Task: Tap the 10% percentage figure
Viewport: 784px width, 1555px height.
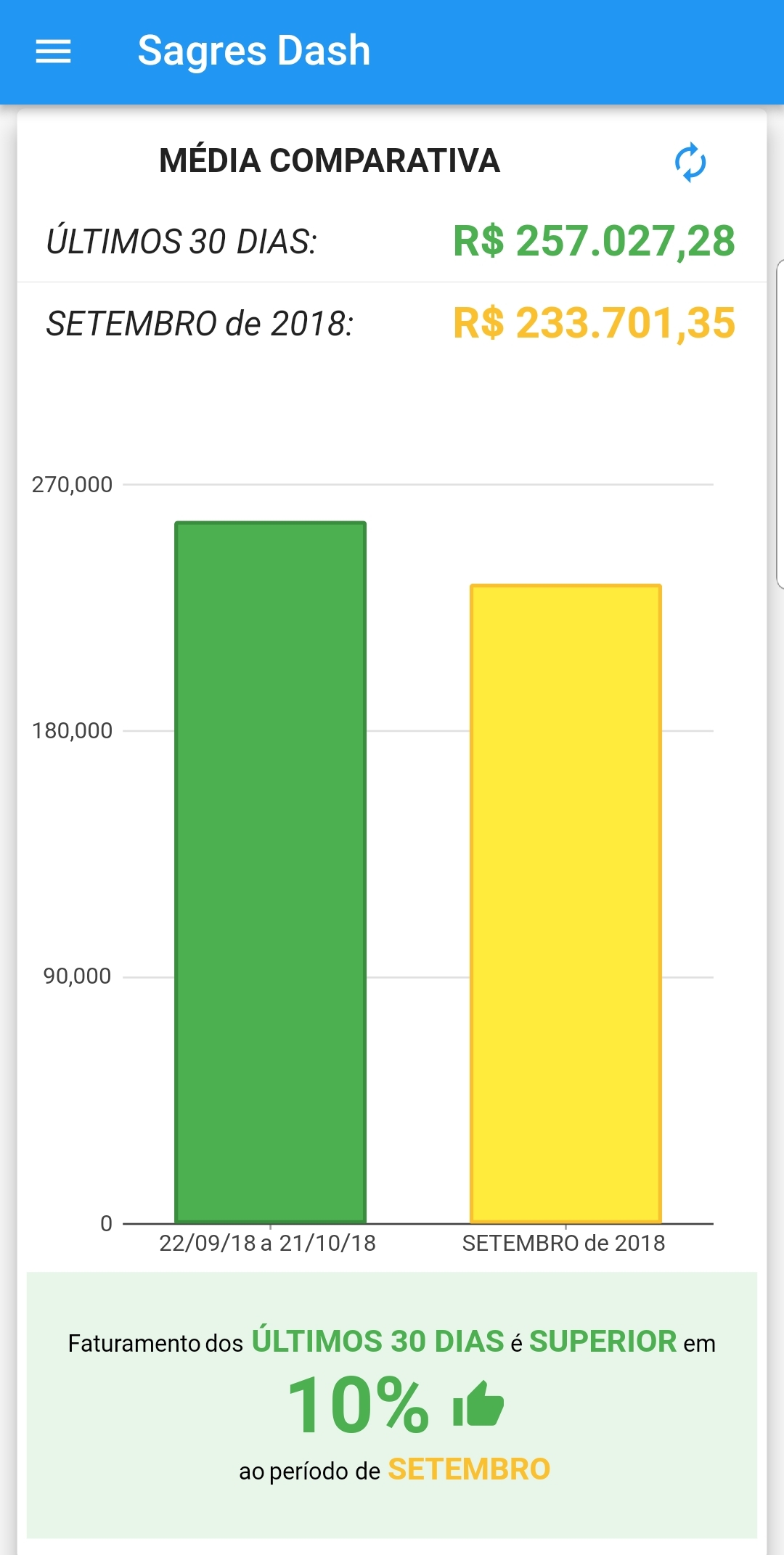Action: click(358, 1405)
